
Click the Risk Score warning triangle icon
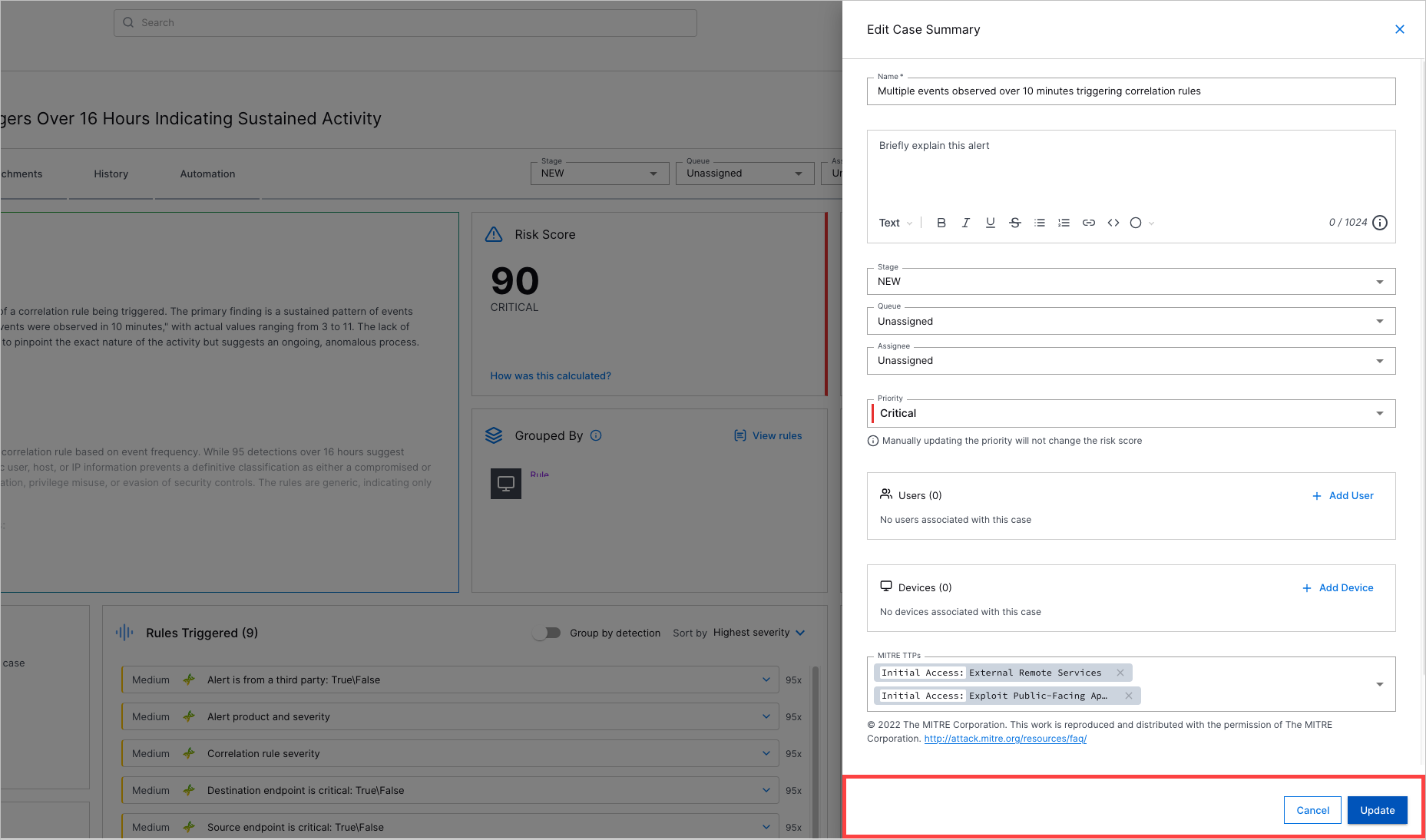494,234
